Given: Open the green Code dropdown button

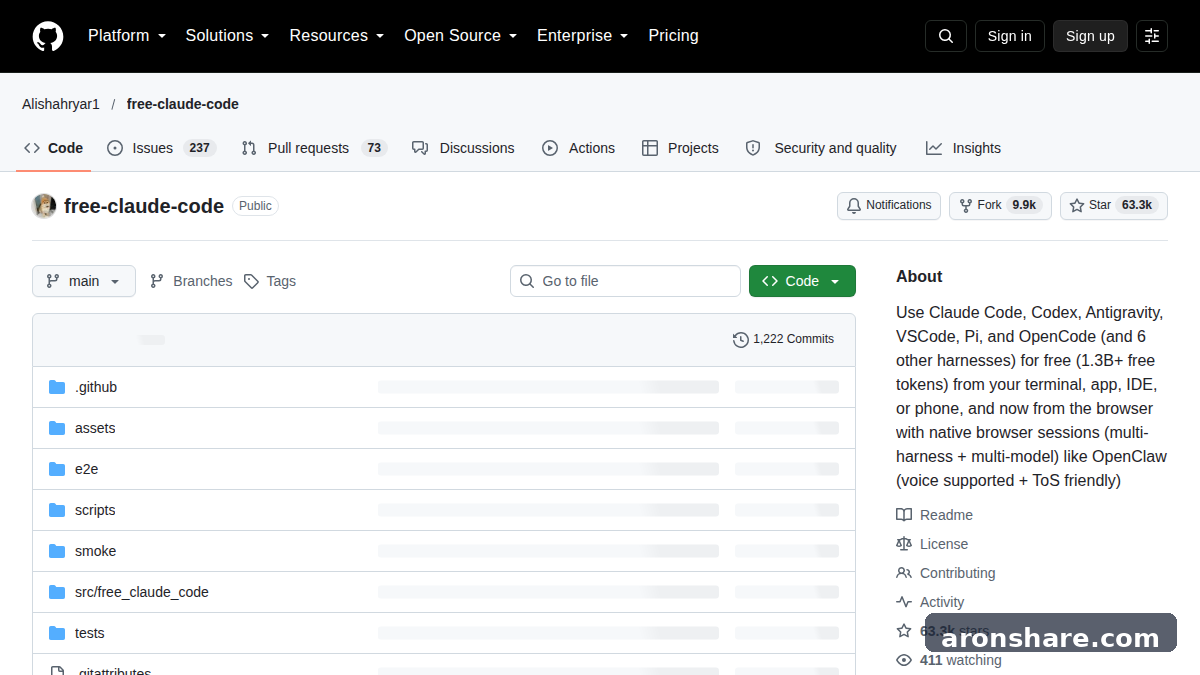Looking at the screenshot, I should click(x=802, y=281).
